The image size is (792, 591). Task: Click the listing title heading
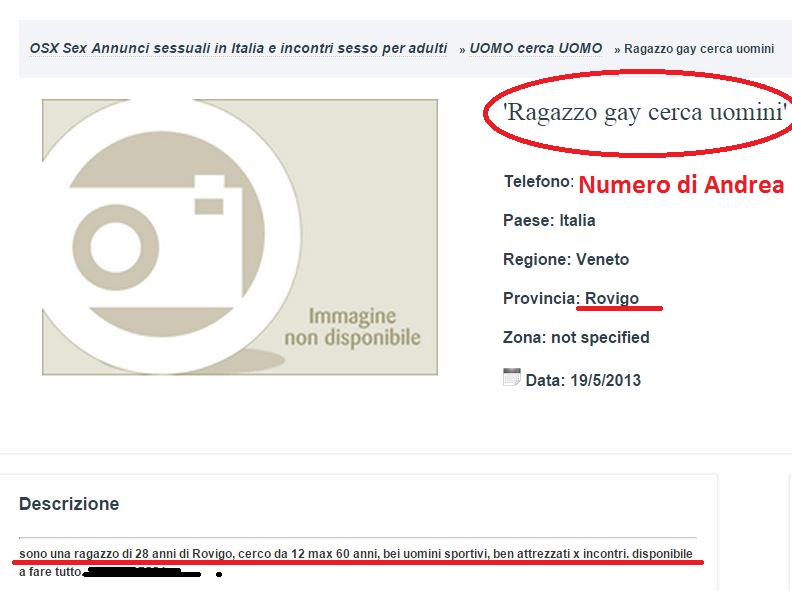coord(645,112)
